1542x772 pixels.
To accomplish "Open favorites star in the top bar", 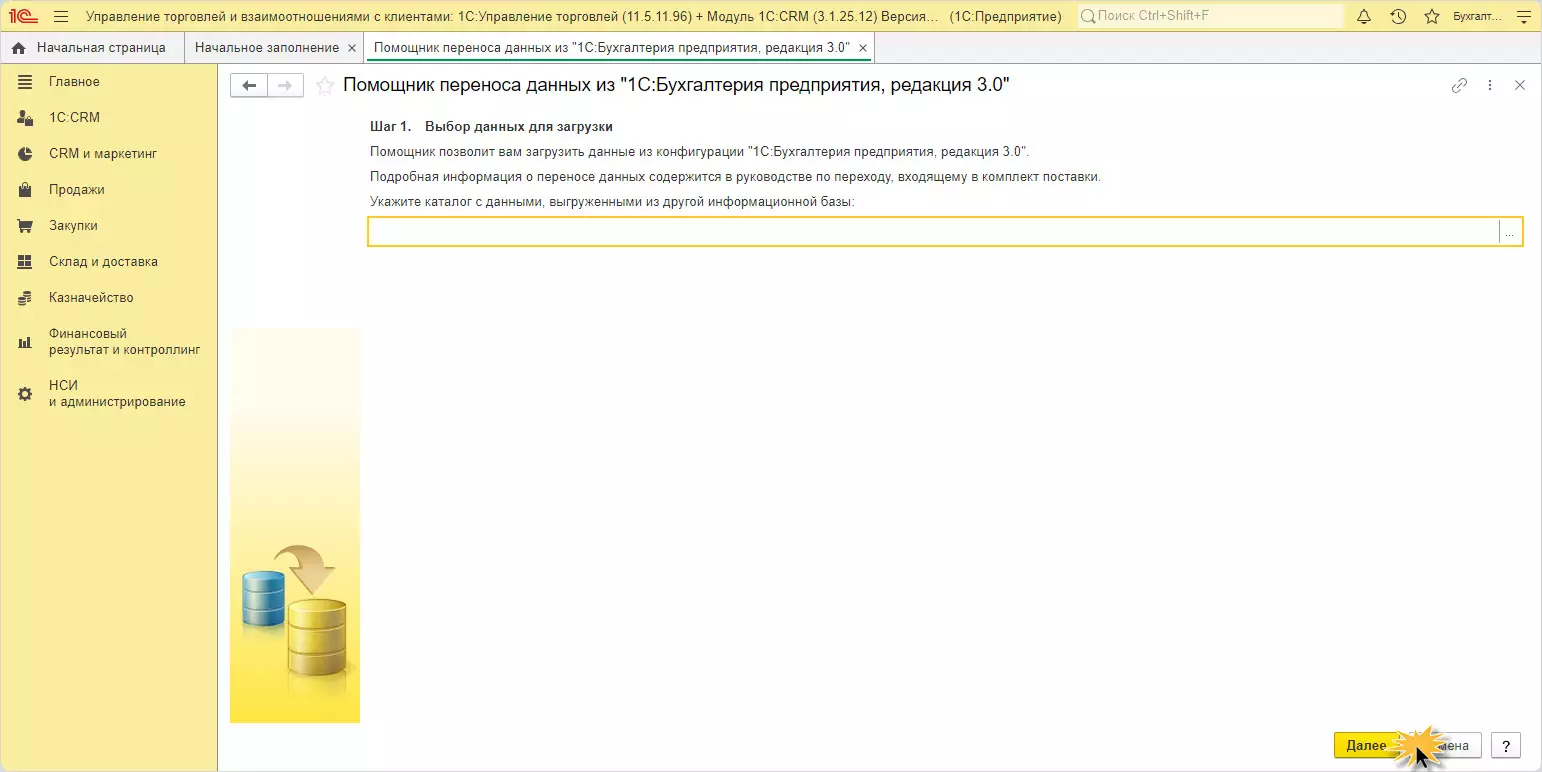I will coord(1432,17).
